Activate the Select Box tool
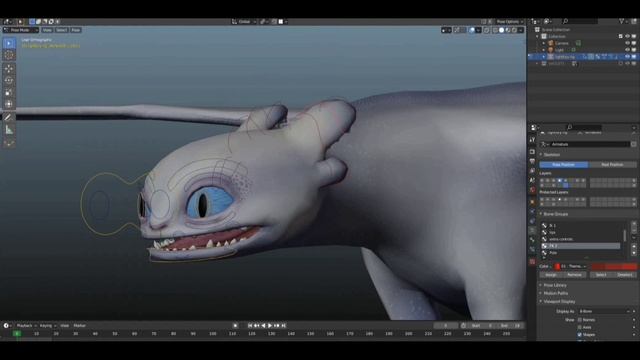This screenshot has width=640, height=360. (9, 43)
